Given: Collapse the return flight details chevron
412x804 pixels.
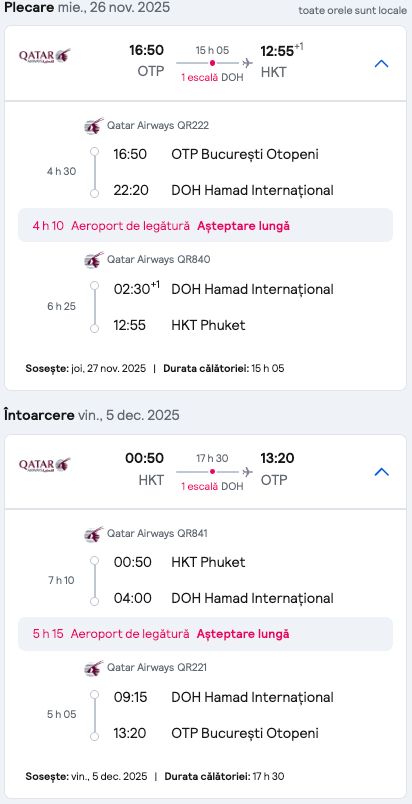Looking at the screenshot, I should [x=381, y=472].
